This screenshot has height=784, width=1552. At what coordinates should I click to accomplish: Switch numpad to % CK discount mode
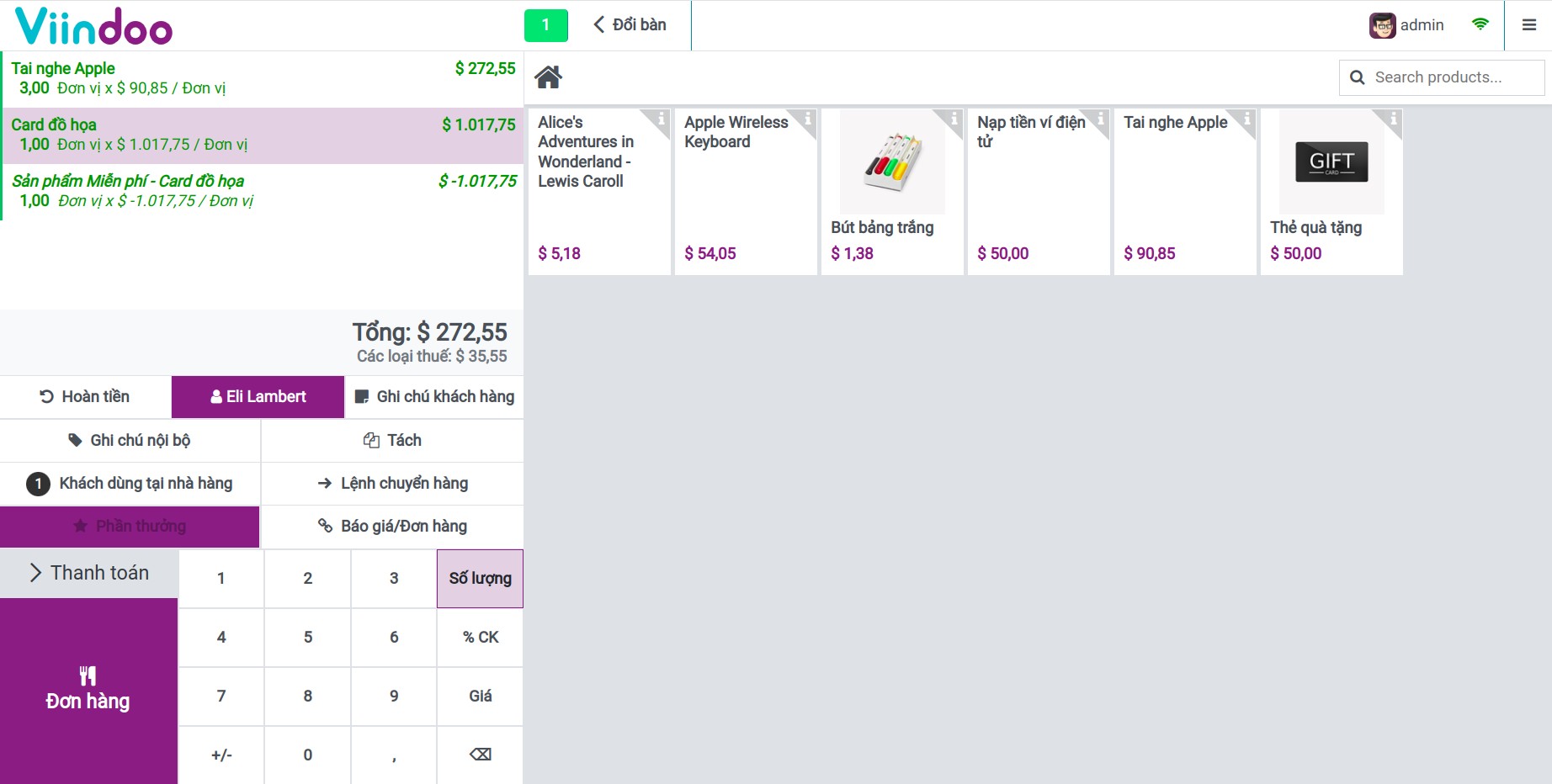(x=480, y=638)
